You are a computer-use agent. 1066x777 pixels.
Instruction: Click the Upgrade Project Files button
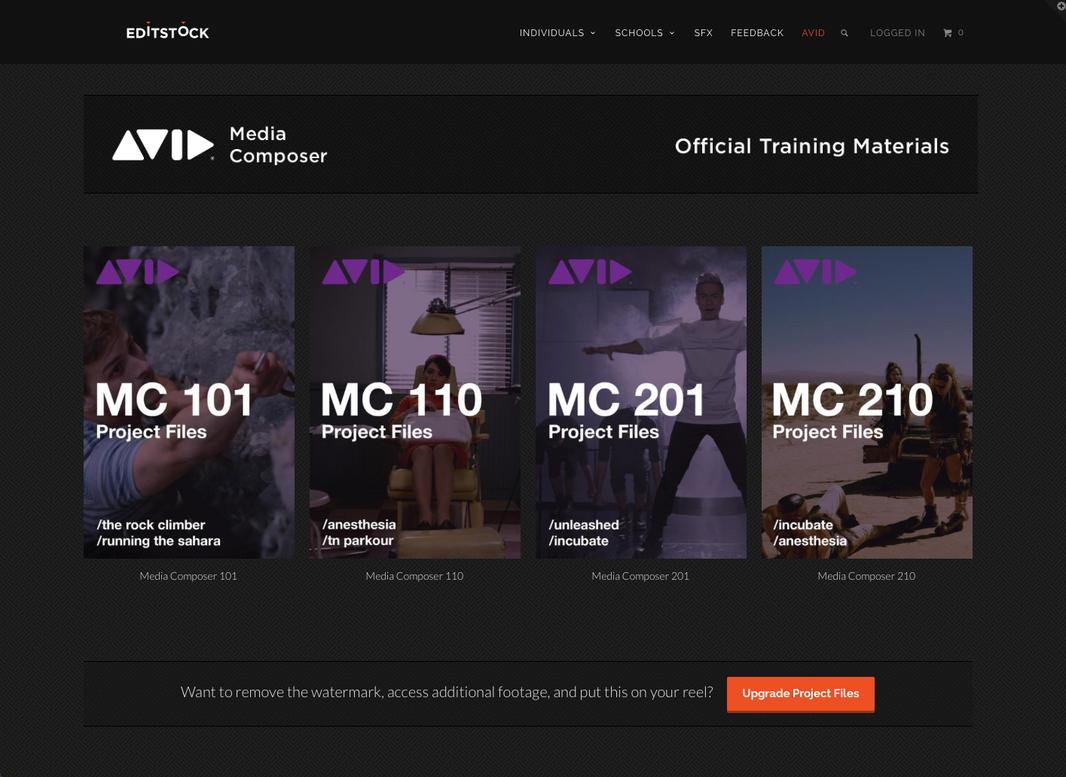(801, 694)
